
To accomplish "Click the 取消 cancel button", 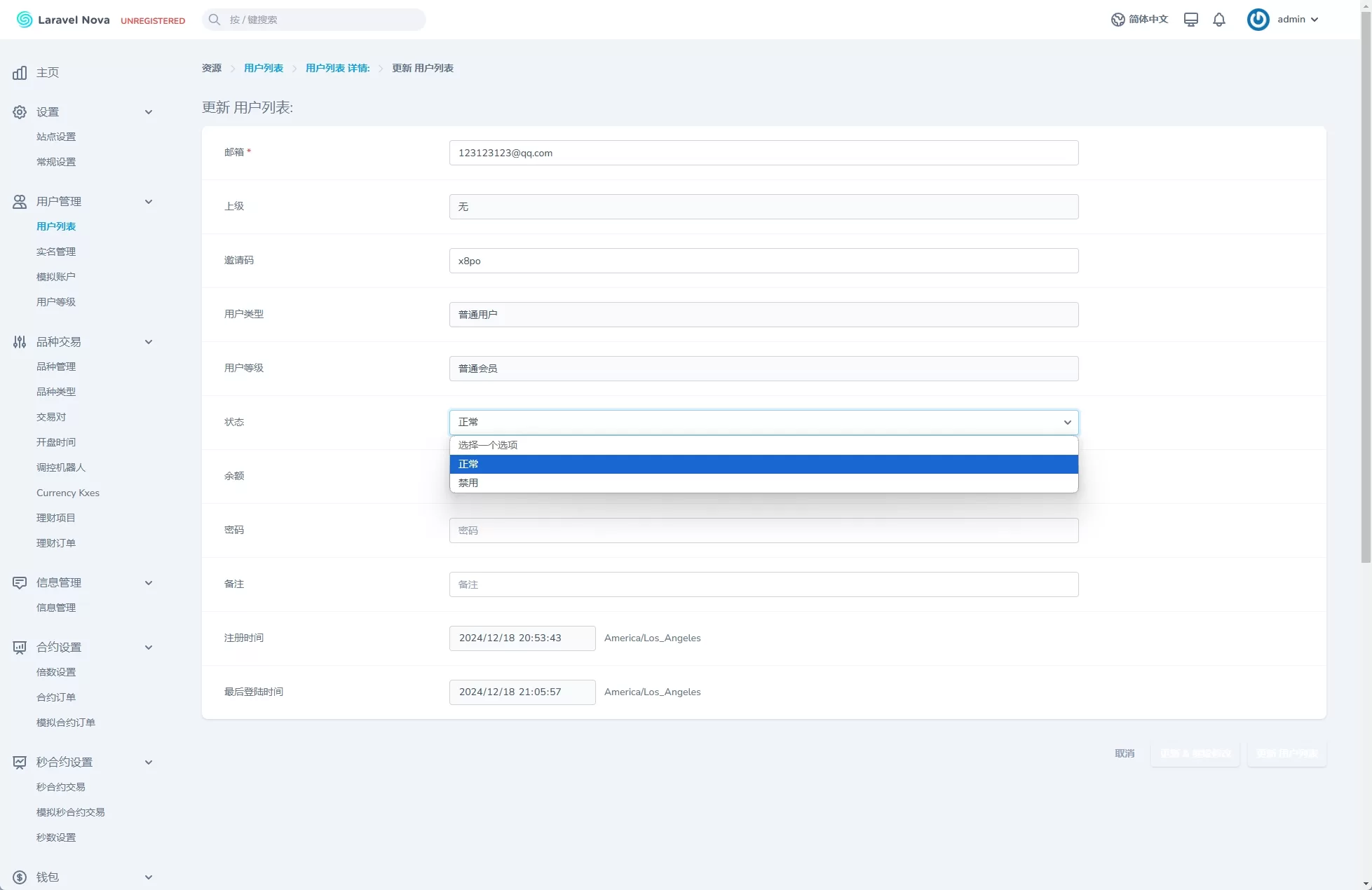I will click(1125, 753).
